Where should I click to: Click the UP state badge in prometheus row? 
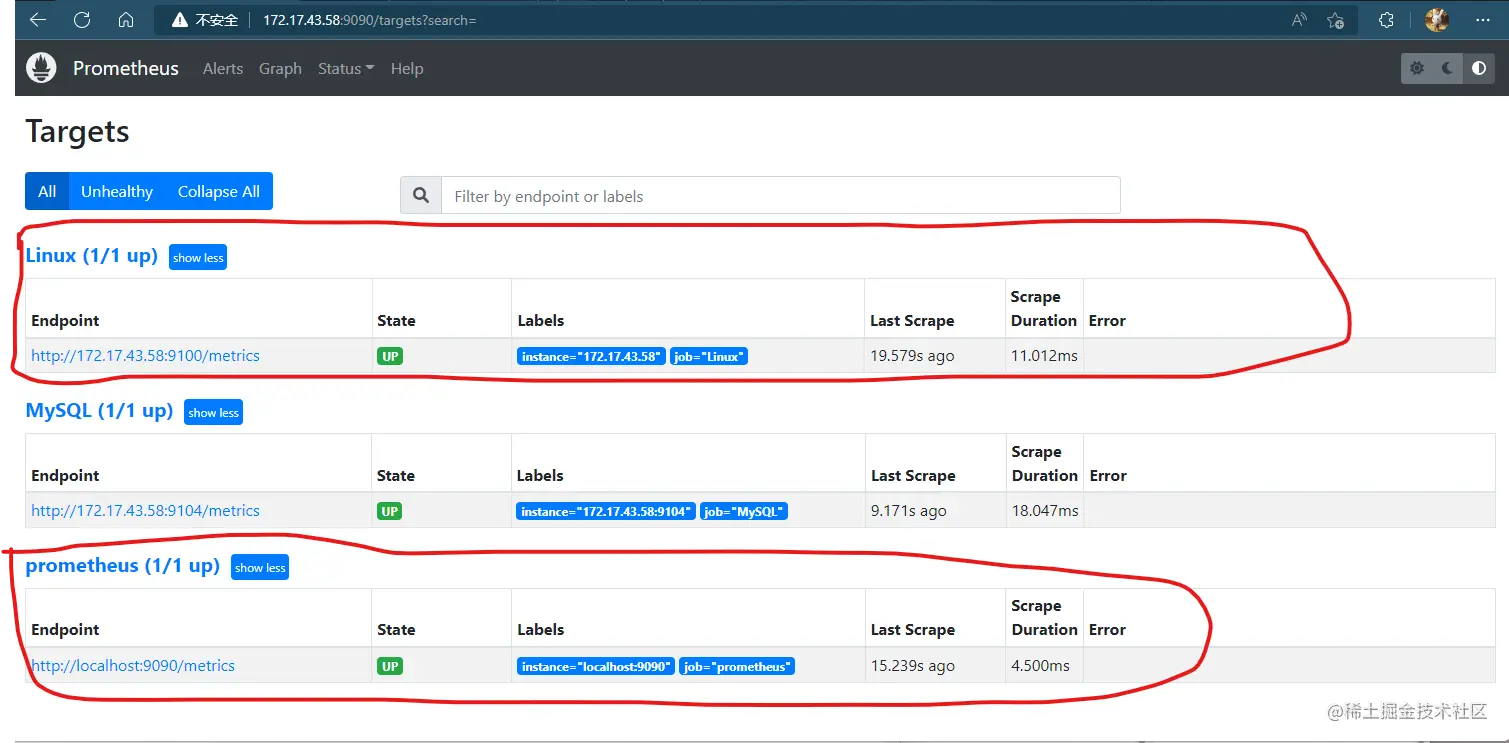[x=390, y=666]
